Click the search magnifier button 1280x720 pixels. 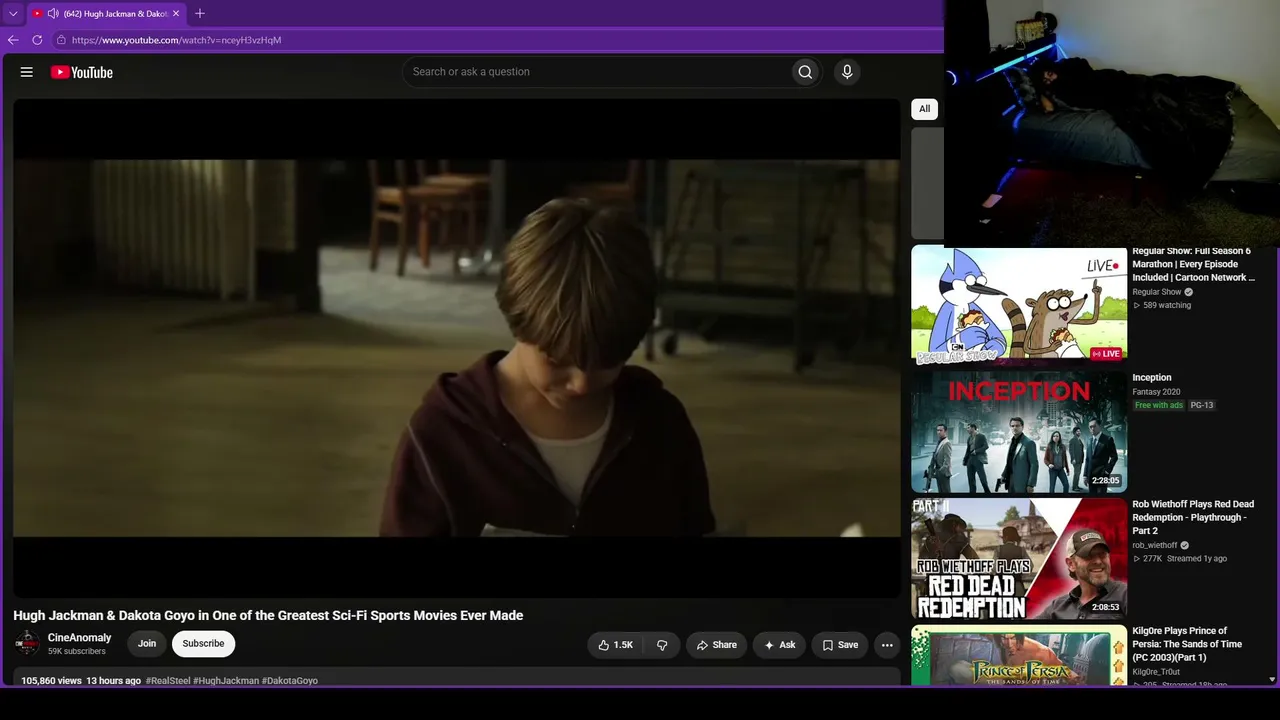(805, 72)
